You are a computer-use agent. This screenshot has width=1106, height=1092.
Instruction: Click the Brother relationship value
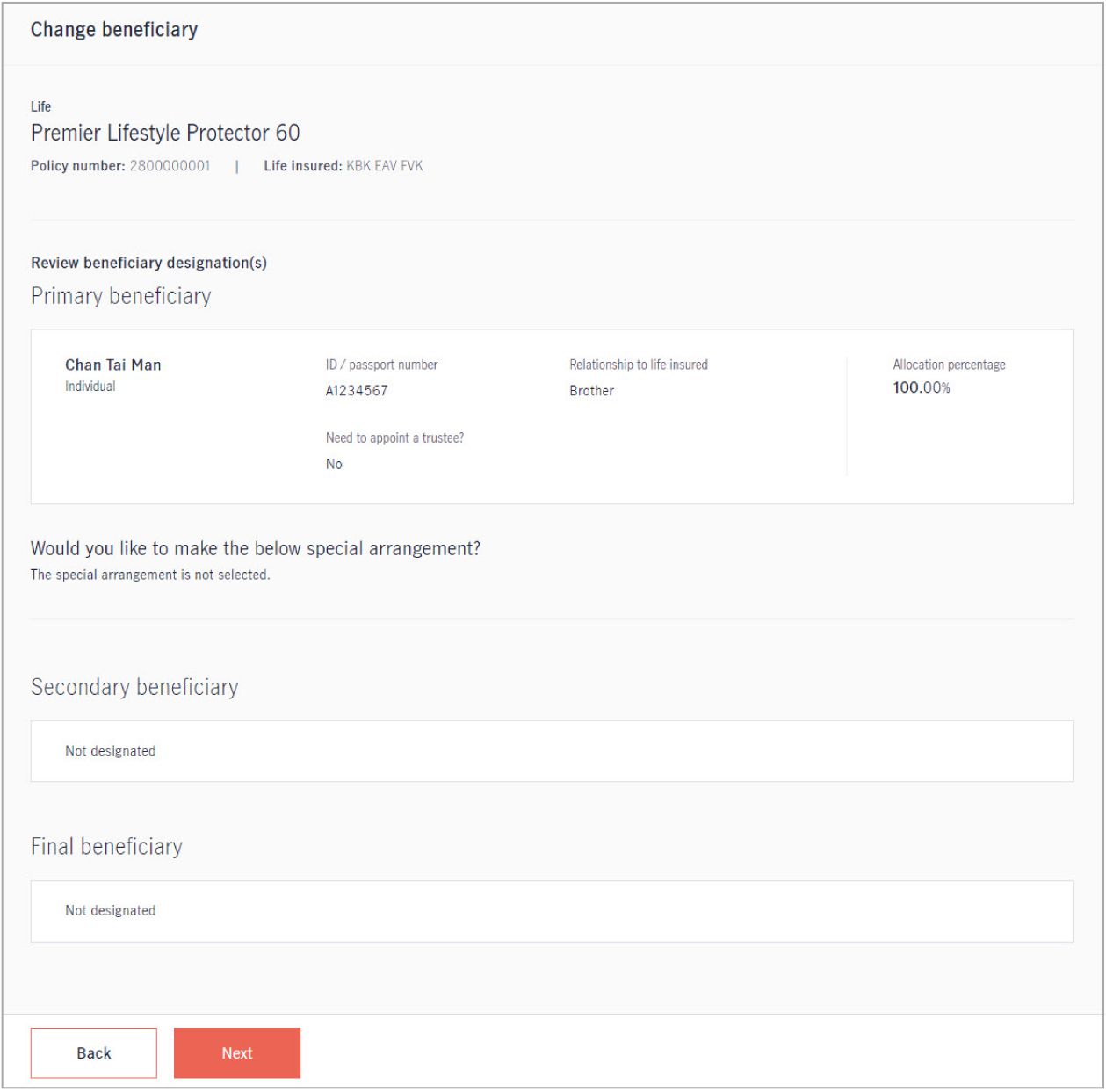[x=592, y=391]
